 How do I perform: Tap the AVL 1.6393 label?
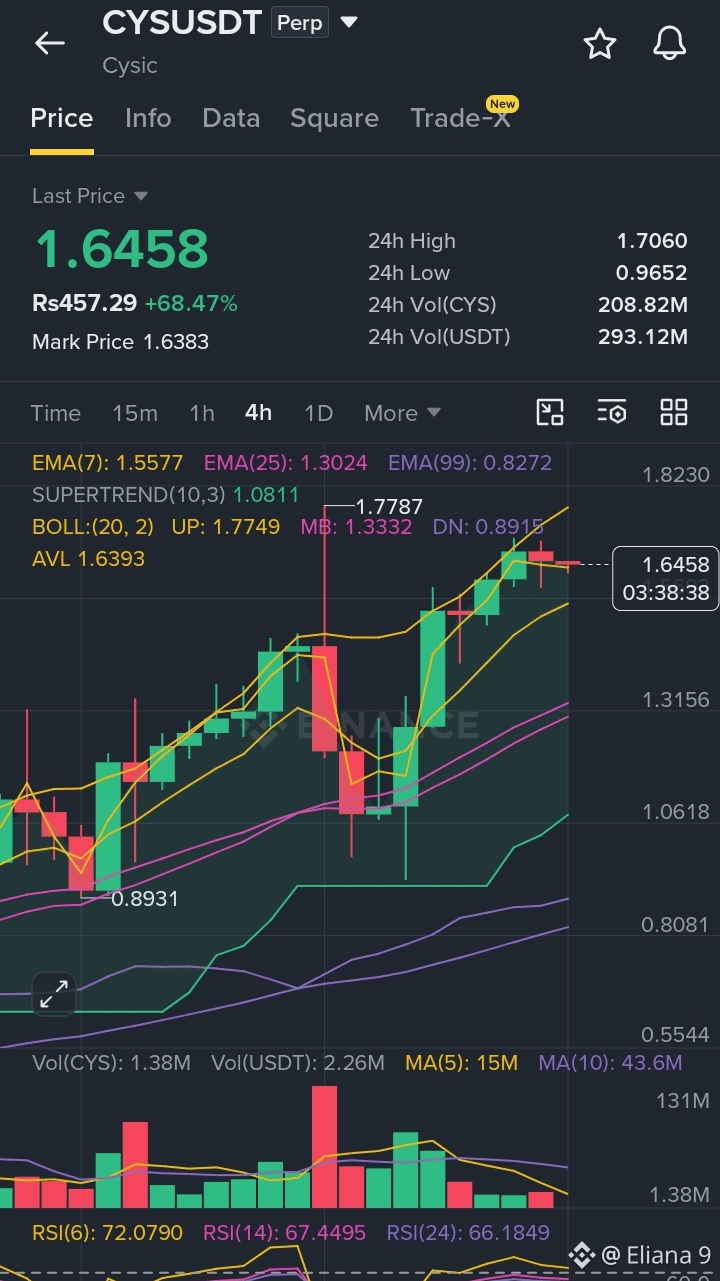click(88, 559)
